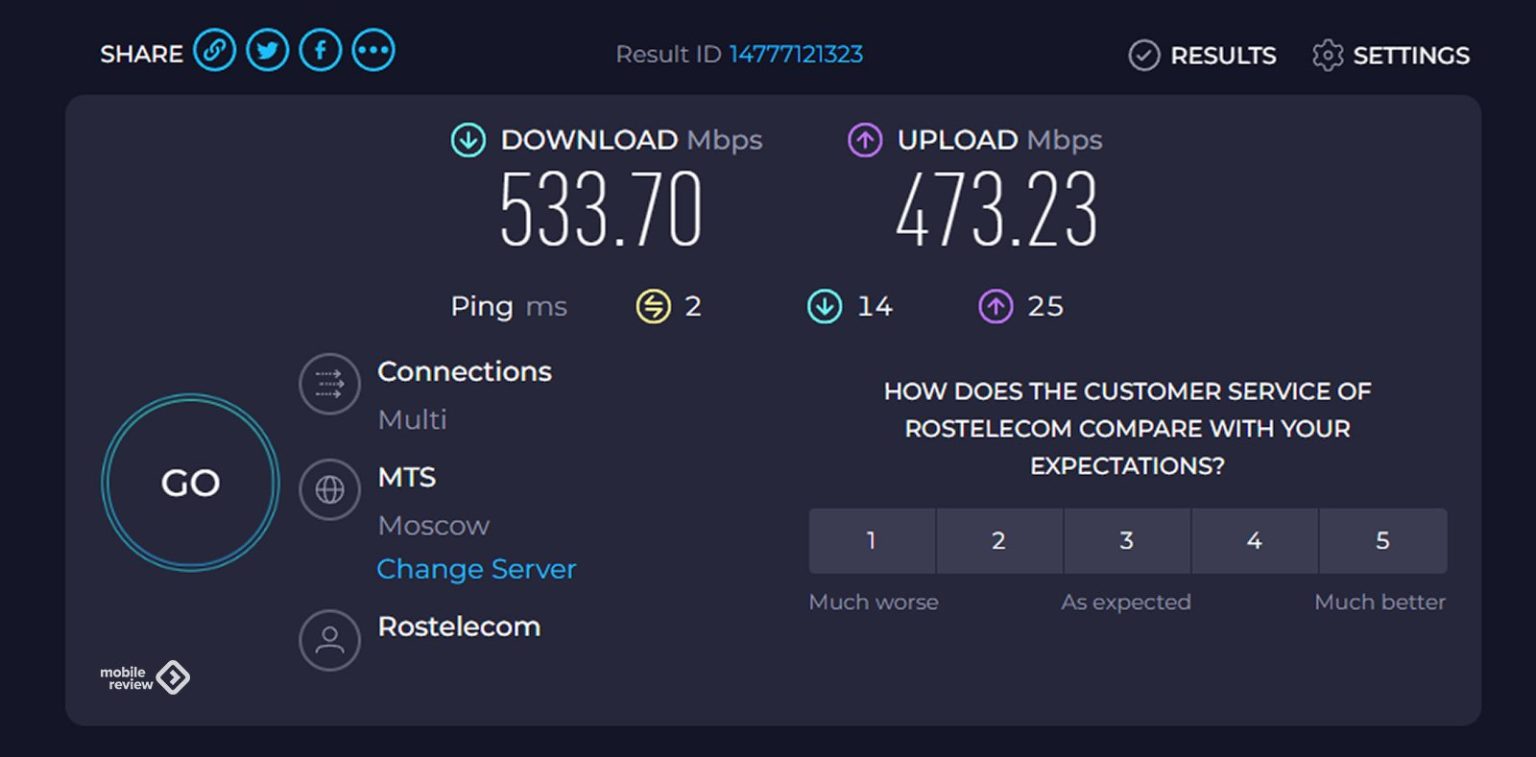Viewport: 1536px width, 757px height.
Task: Click the Change Server link
Action: (476, 569)
